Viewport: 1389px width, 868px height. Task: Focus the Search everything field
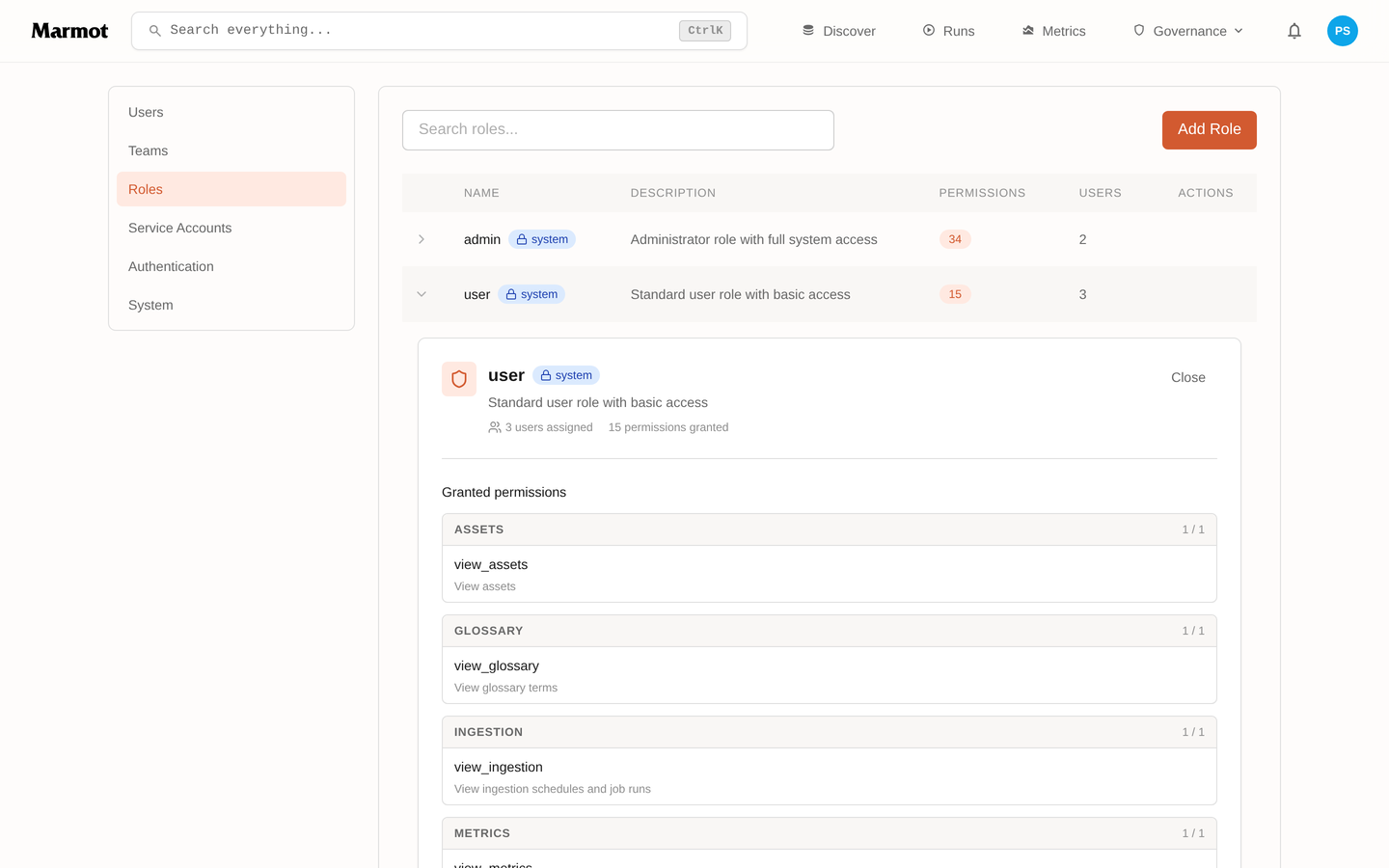tap(439, 31)
